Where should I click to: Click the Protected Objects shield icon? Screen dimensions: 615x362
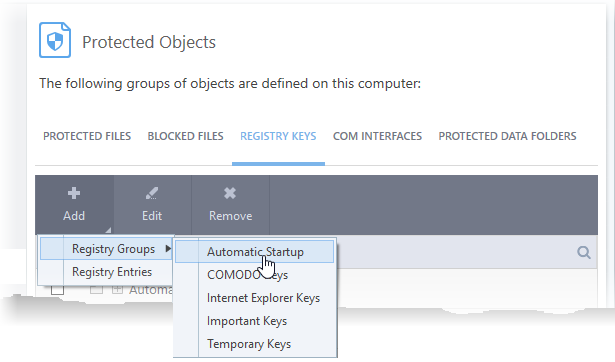pos(55,40)
